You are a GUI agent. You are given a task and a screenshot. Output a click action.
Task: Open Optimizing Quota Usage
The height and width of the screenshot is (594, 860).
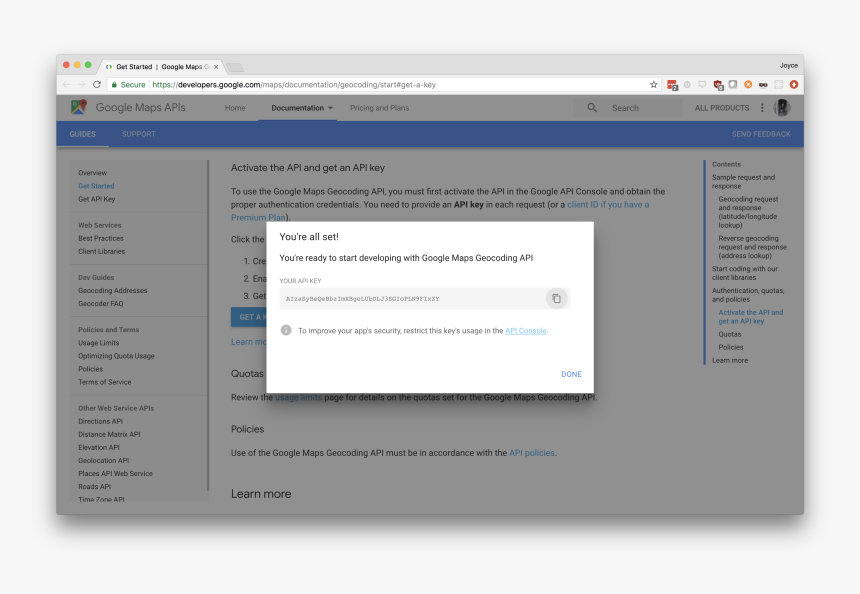coord(116,356)
